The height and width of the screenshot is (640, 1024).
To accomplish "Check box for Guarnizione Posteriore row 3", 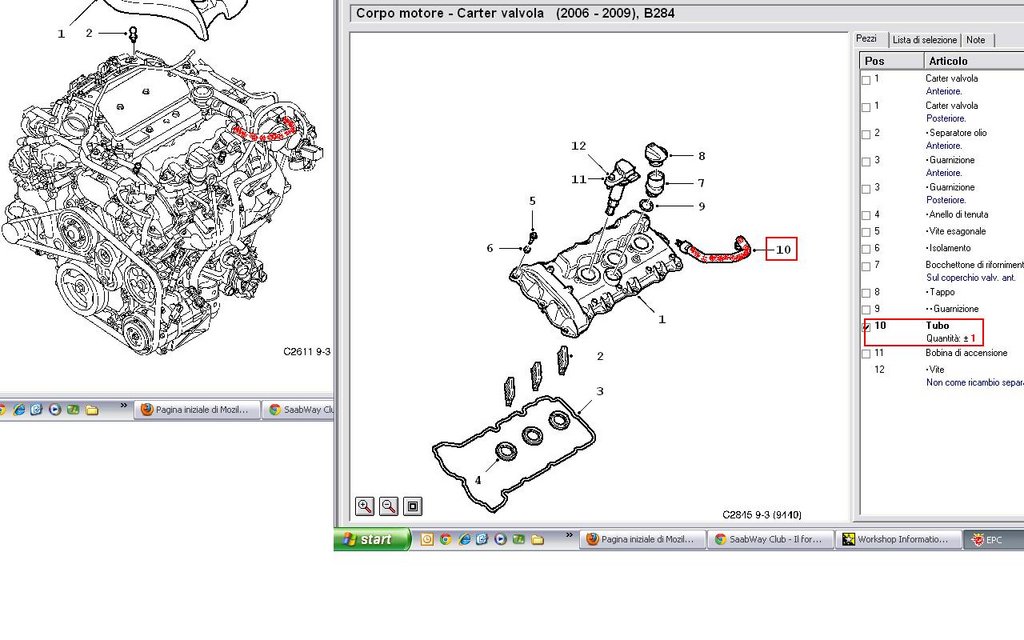I will point(866,189).
